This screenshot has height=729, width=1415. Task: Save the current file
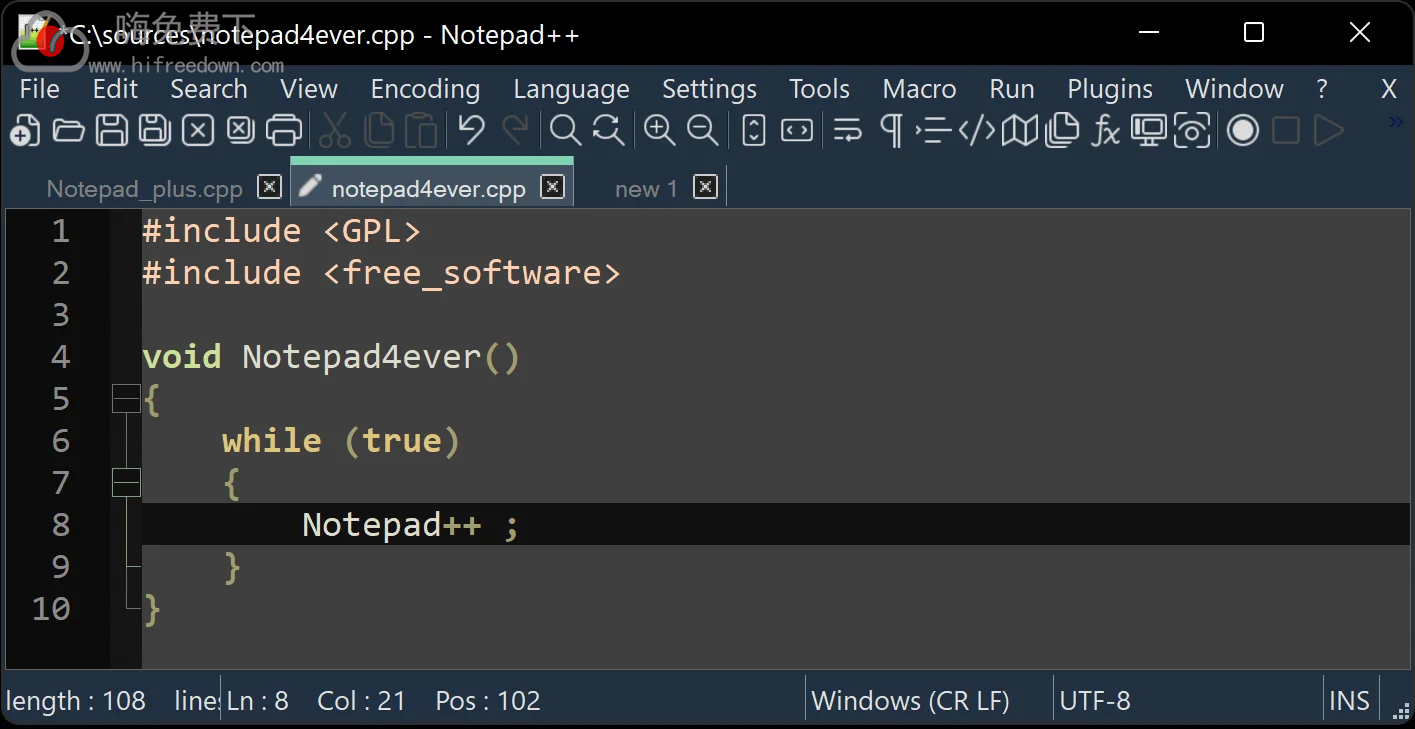pyautogui.click(x=111, y=130)
